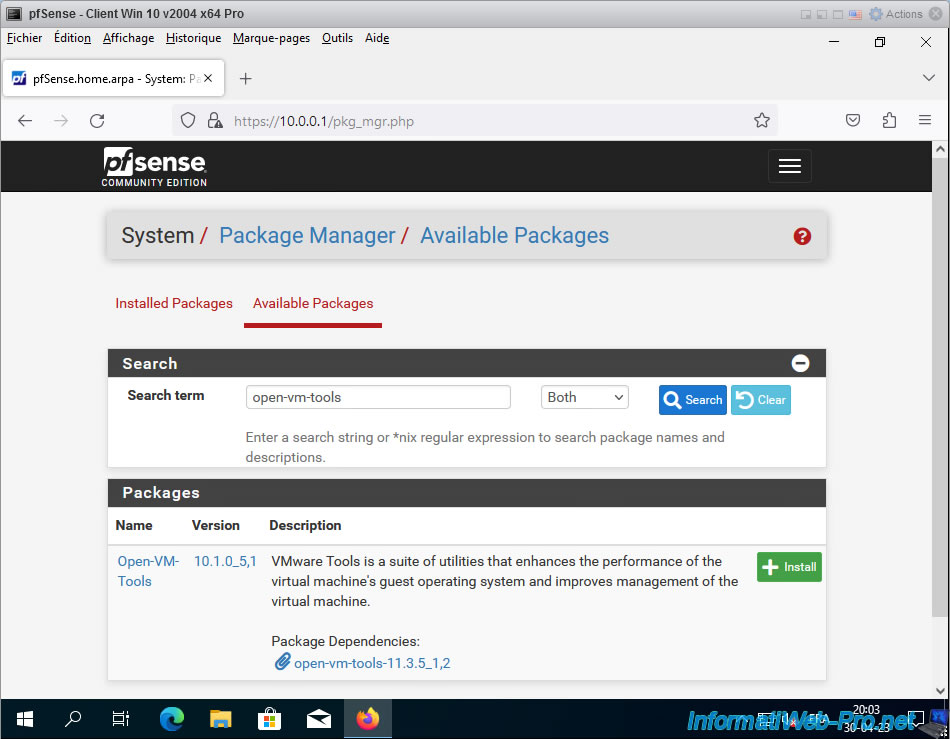The width and height of the screenshot is (950, 739).
Task: Install the Open-VM-Tools package
Action: tap(789, 567)
